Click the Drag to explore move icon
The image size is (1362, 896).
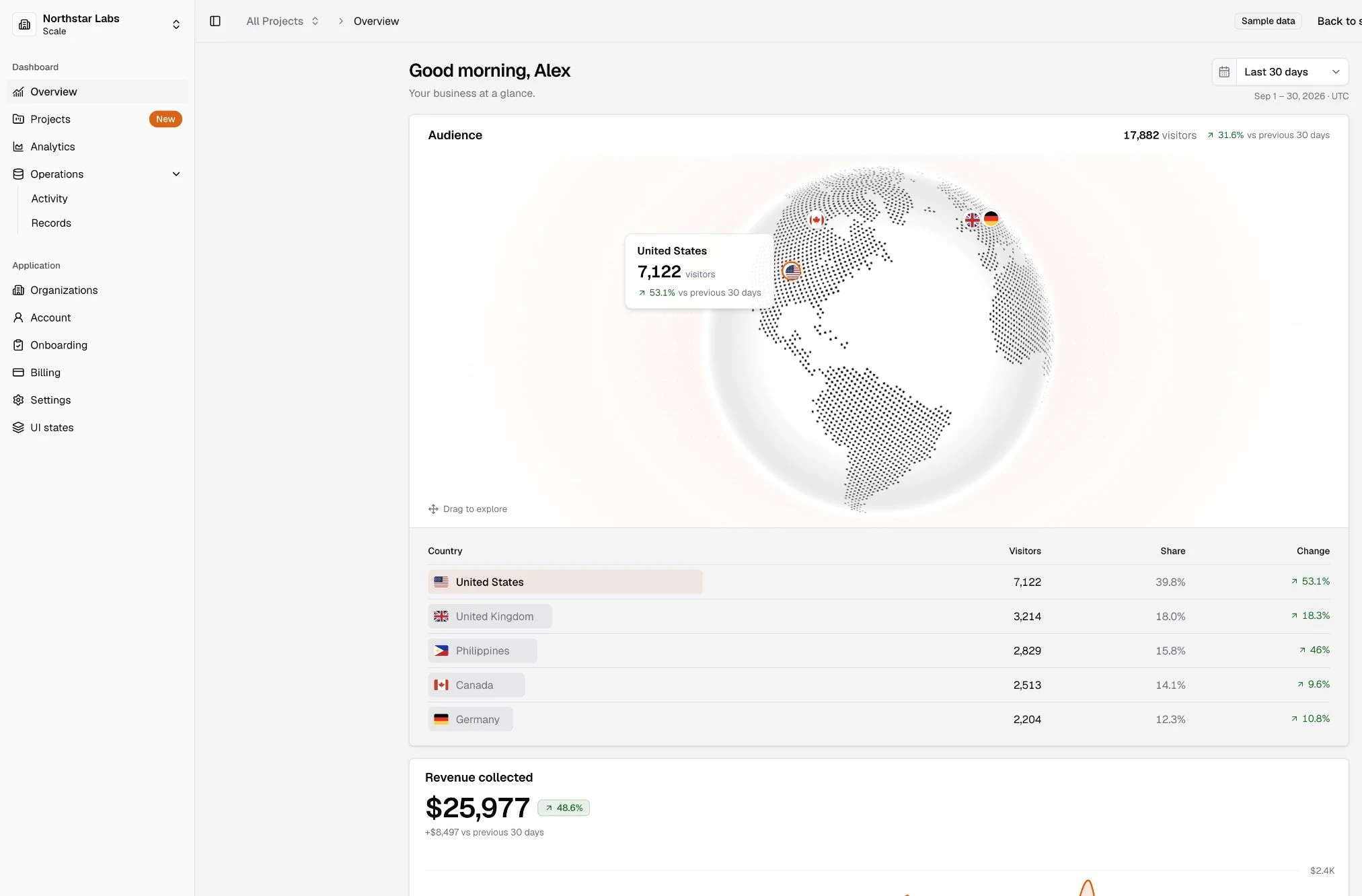433,509
